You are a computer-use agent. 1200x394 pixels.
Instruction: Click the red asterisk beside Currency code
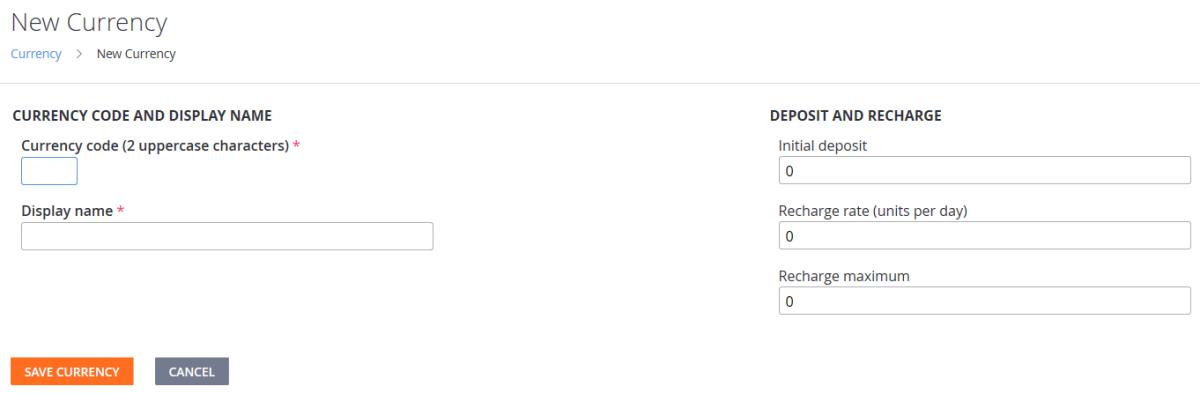(x=297, y=145)
